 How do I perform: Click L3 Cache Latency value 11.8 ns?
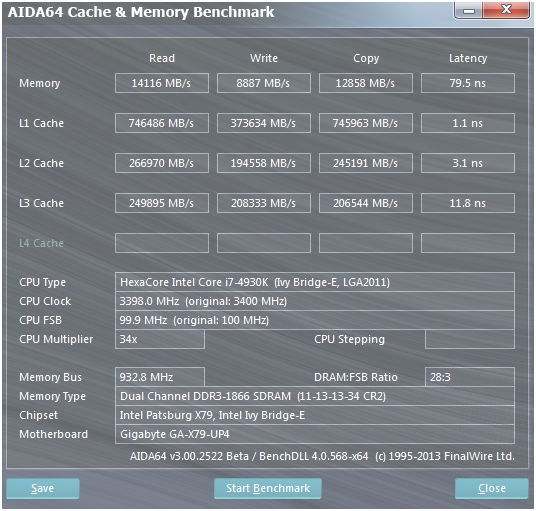(468, 203)
